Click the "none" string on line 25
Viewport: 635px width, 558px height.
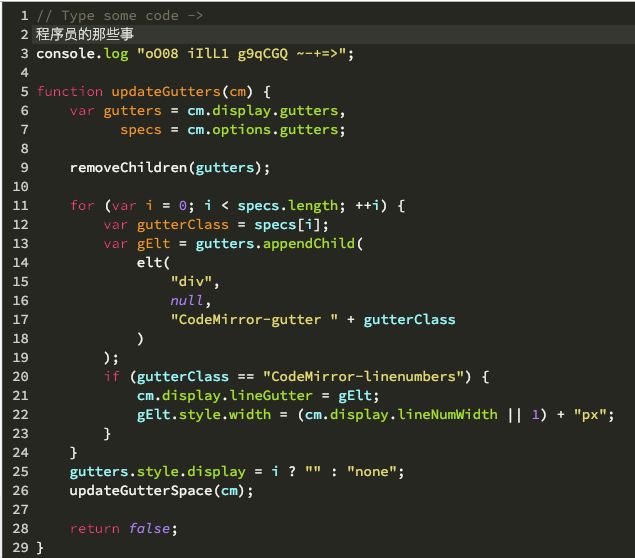(x=372, y=472)
